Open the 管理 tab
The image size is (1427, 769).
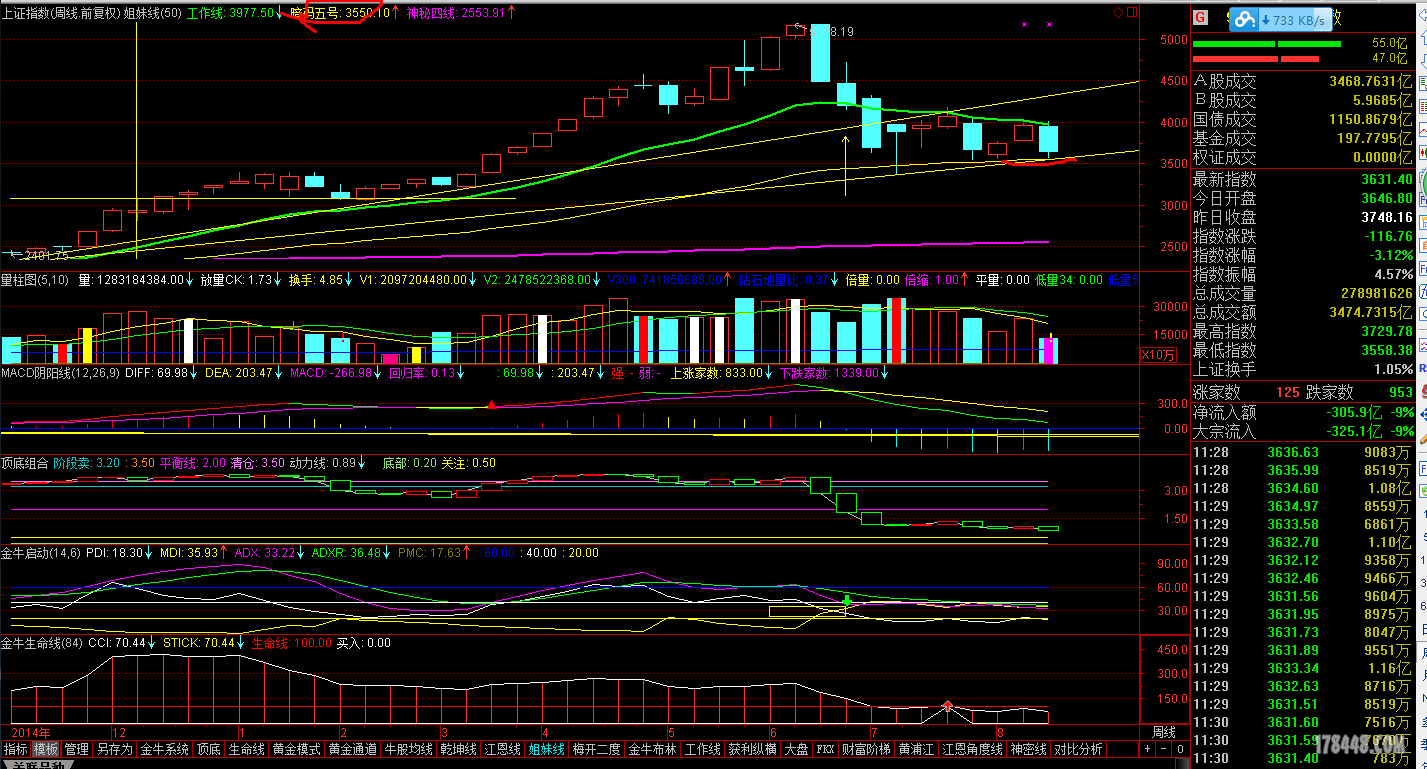click(76, 748)
